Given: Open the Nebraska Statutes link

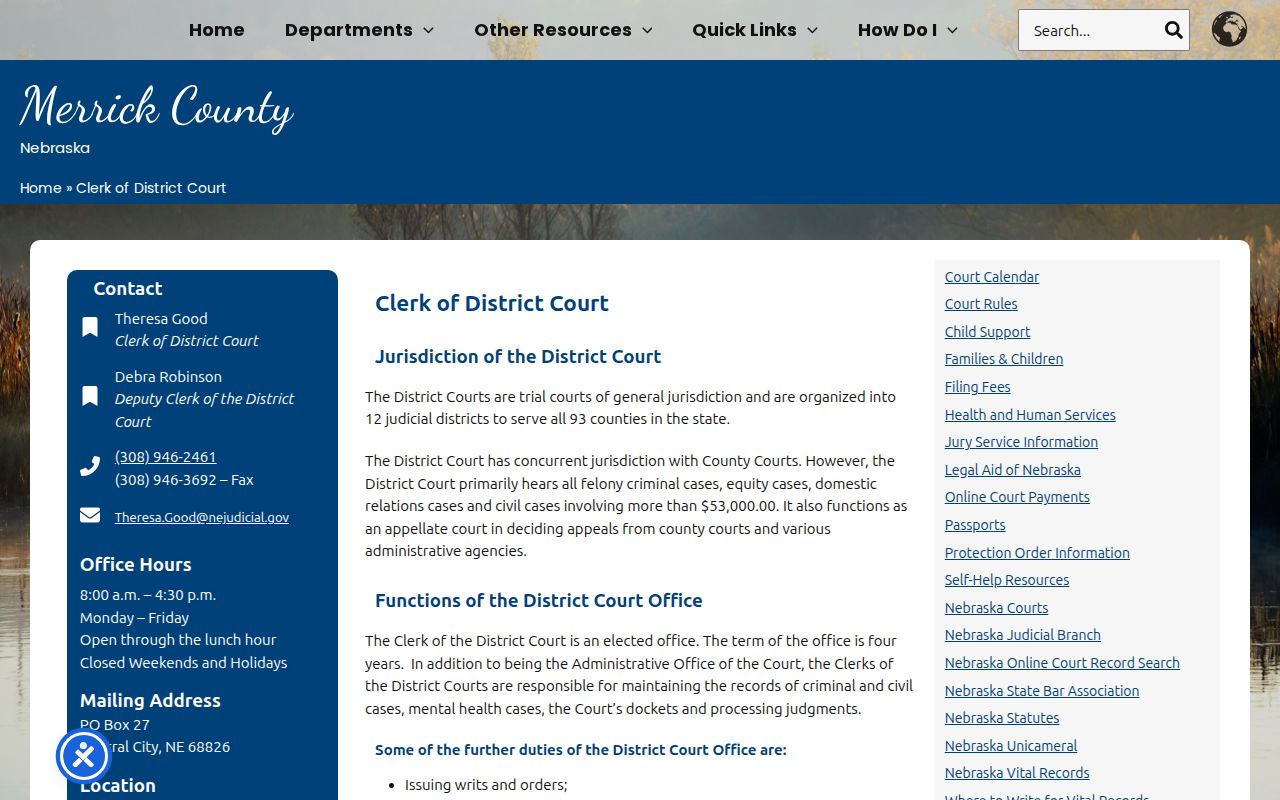Looking at the screenshot, I should click(1002, 718).
